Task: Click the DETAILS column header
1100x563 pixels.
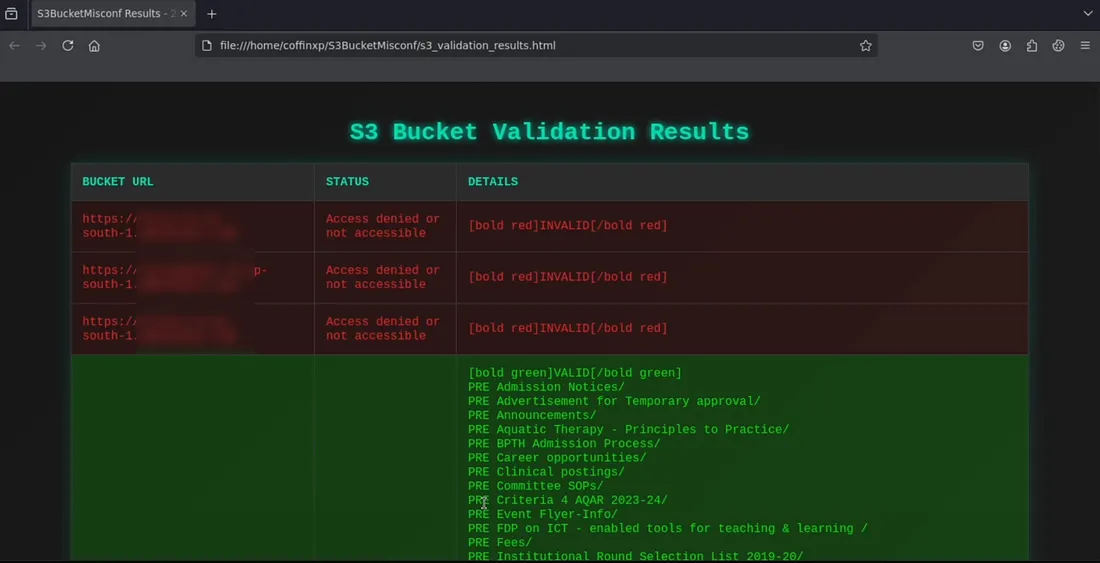Action: click(x=493, y=182)
